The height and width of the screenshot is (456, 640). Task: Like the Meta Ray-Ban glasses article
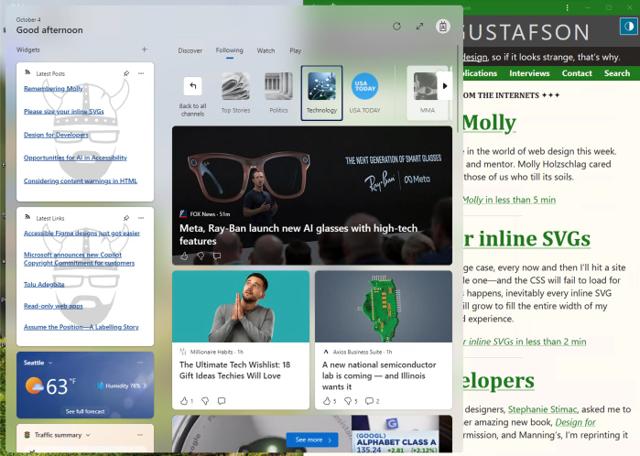click(183, 256)
